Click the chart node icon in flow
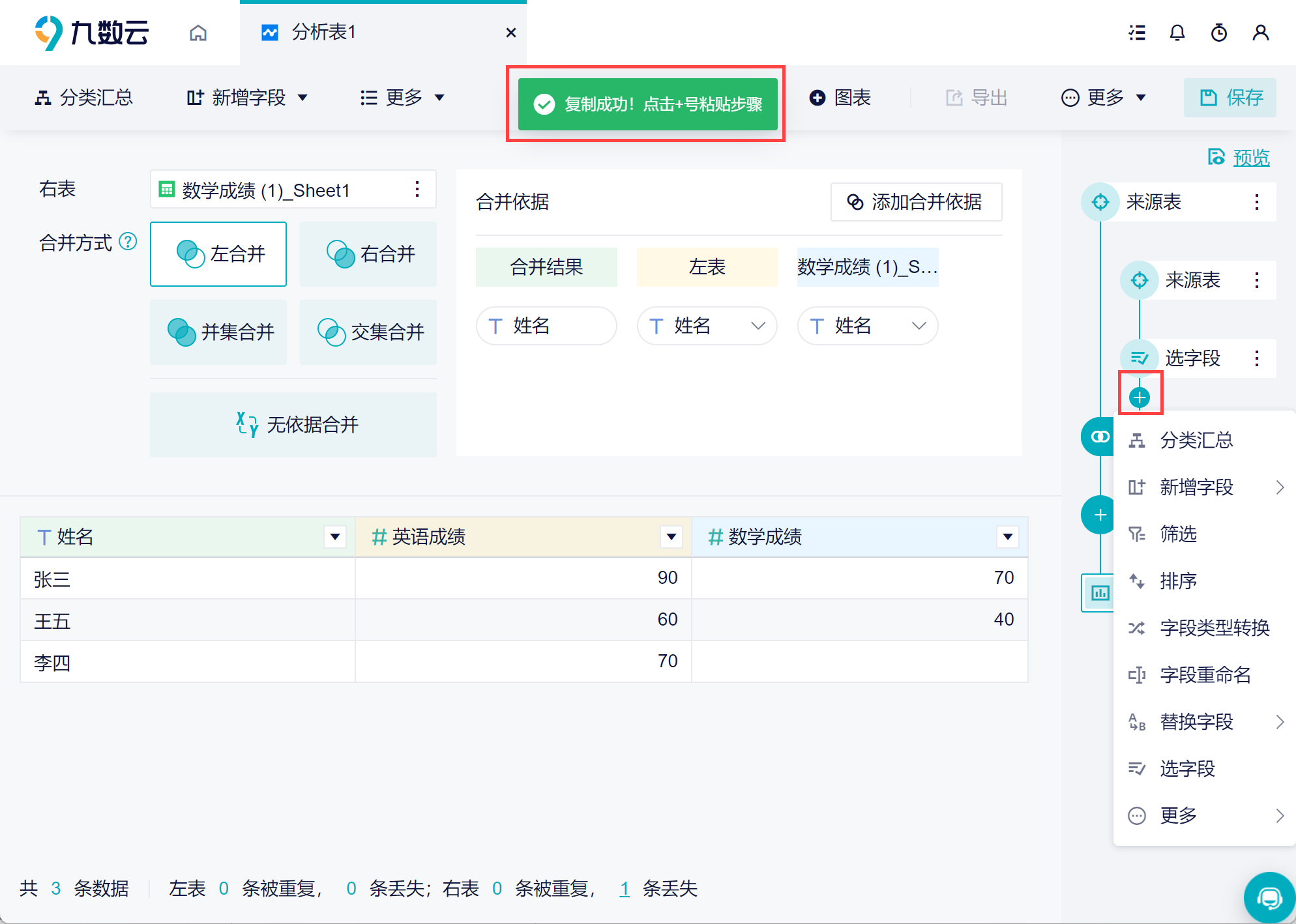The image size is (1296, 924). coord(1100,593)
